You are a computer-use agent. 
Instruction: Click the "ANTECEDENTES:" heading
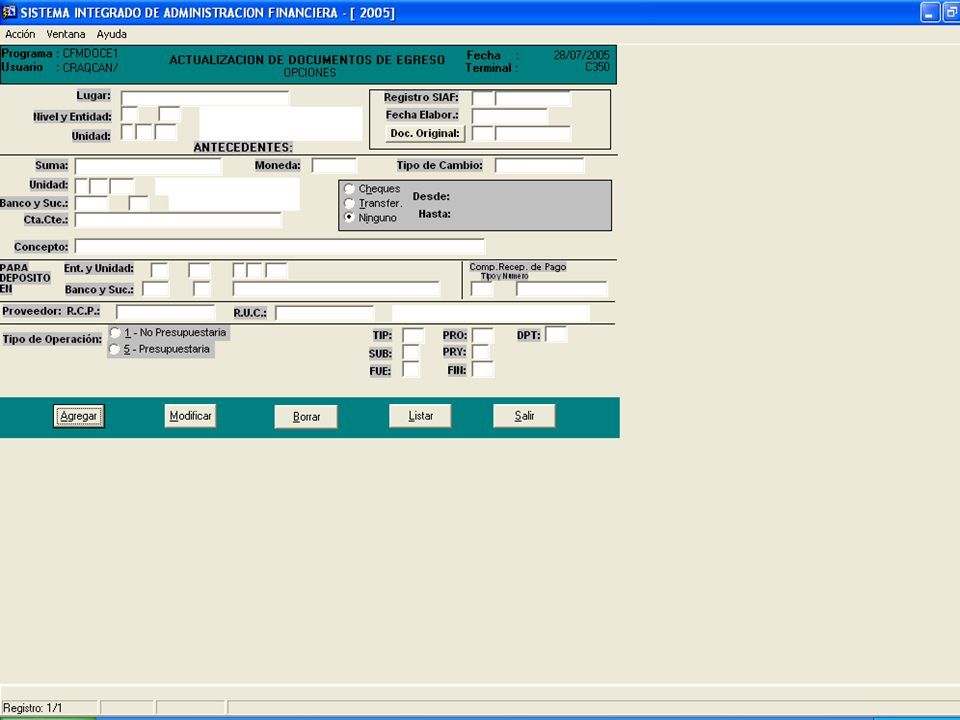(243, 148)
